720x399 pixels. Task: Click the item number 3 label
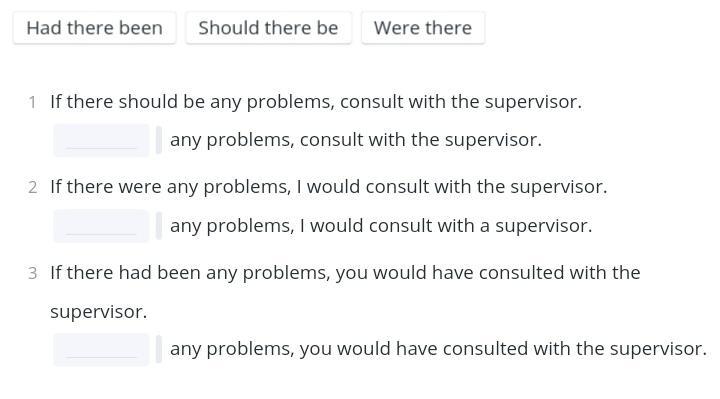pyautogui.click(x=32, y=273)
